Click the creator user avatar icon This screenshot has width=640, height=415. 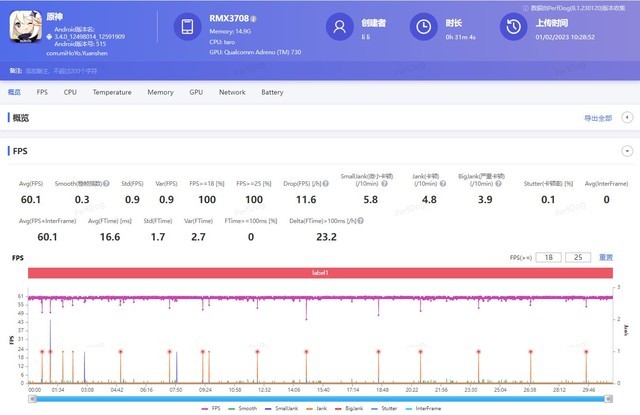(x=342, y=27)
